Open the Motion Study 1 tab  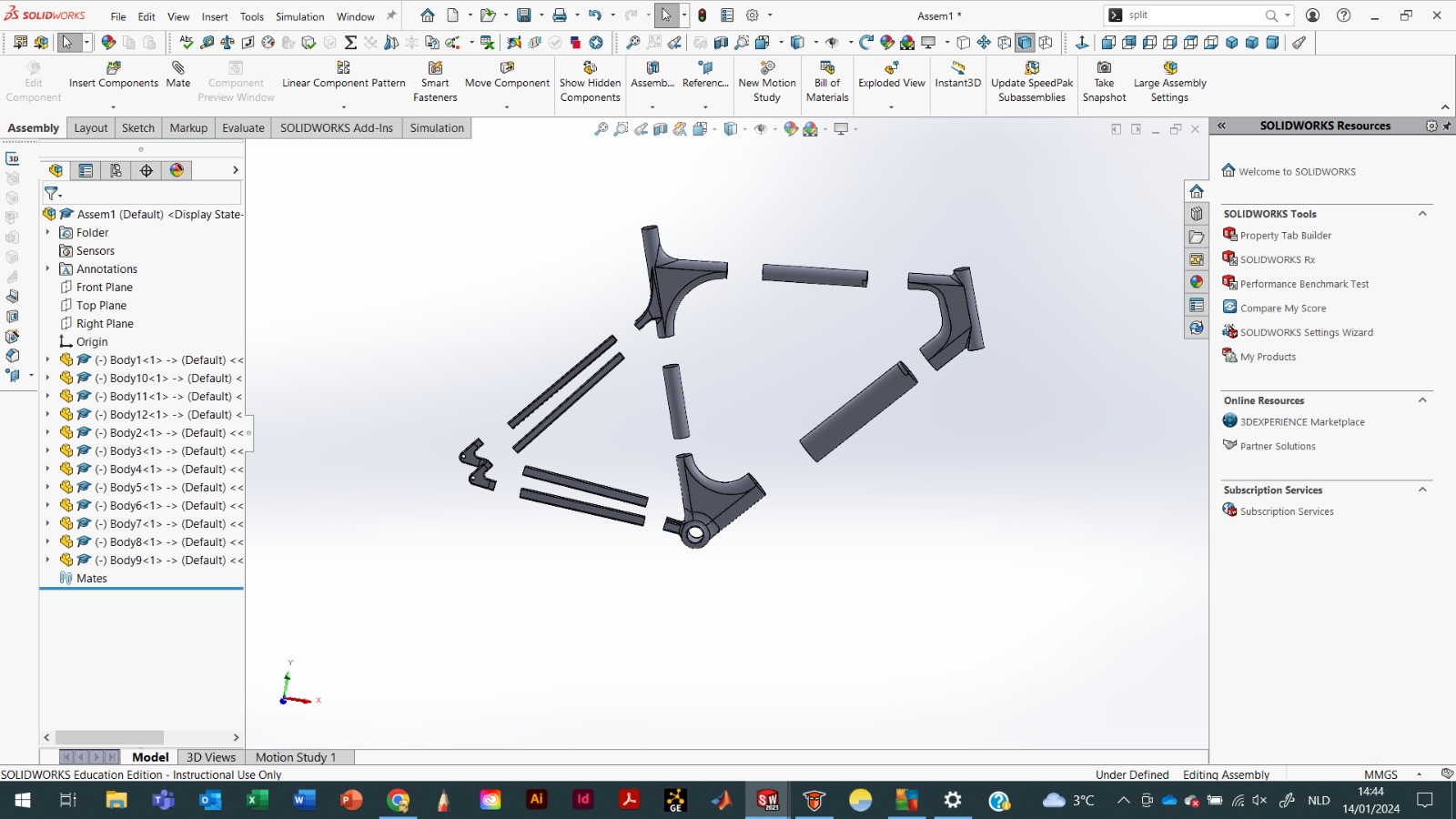(x=296, y=757)
